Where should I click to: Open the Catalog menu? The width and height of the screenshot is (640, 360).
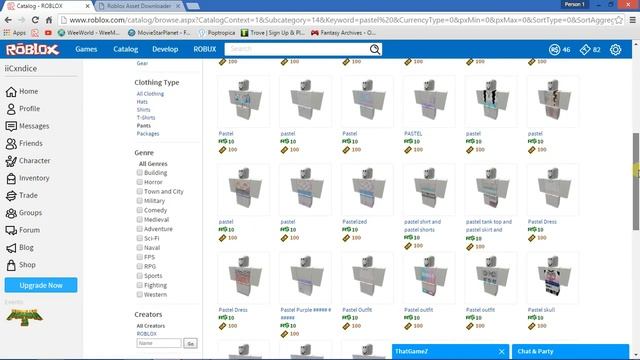[x=125, y=49]
